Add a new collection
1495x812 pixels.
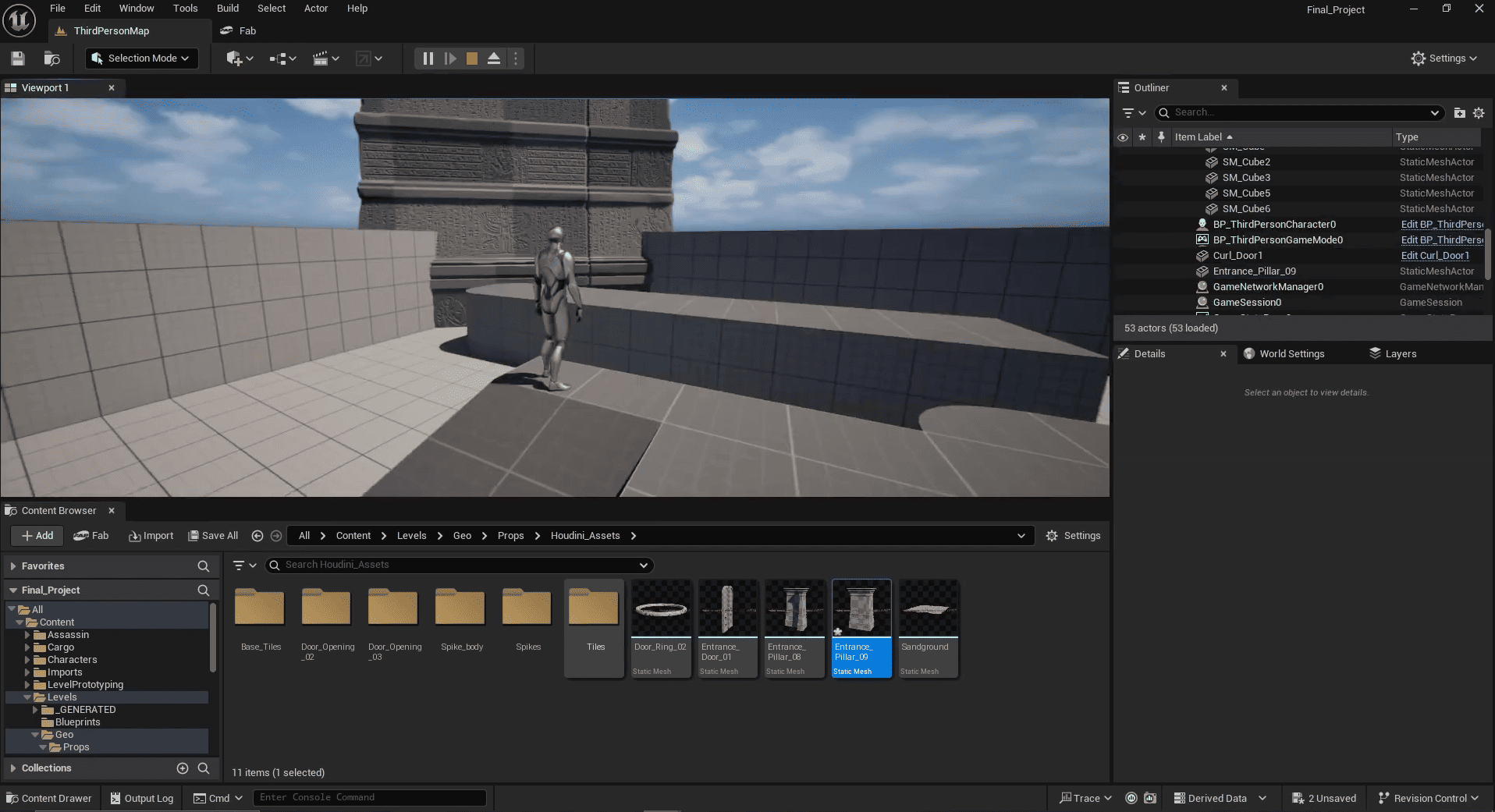tap(183, 768)
